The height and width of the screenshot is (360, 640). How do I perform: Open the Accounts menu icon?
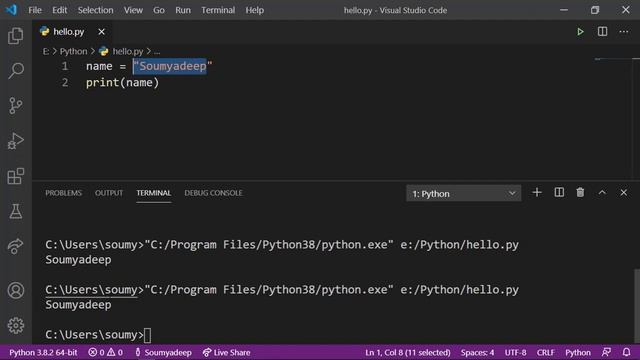click(x=16, y=290)
